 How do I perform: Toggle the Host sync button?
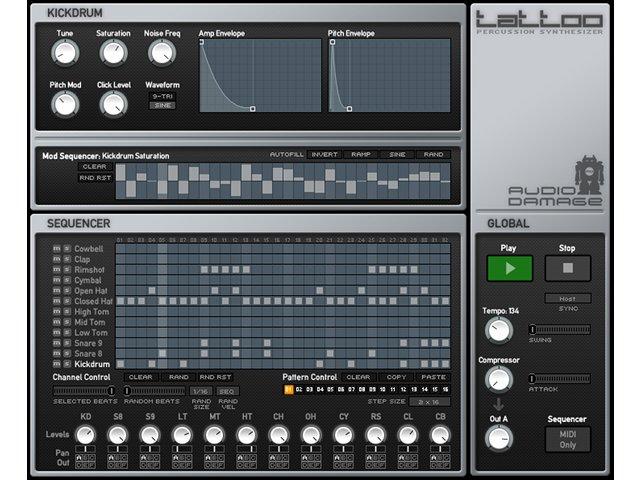(x=567, y=298)
